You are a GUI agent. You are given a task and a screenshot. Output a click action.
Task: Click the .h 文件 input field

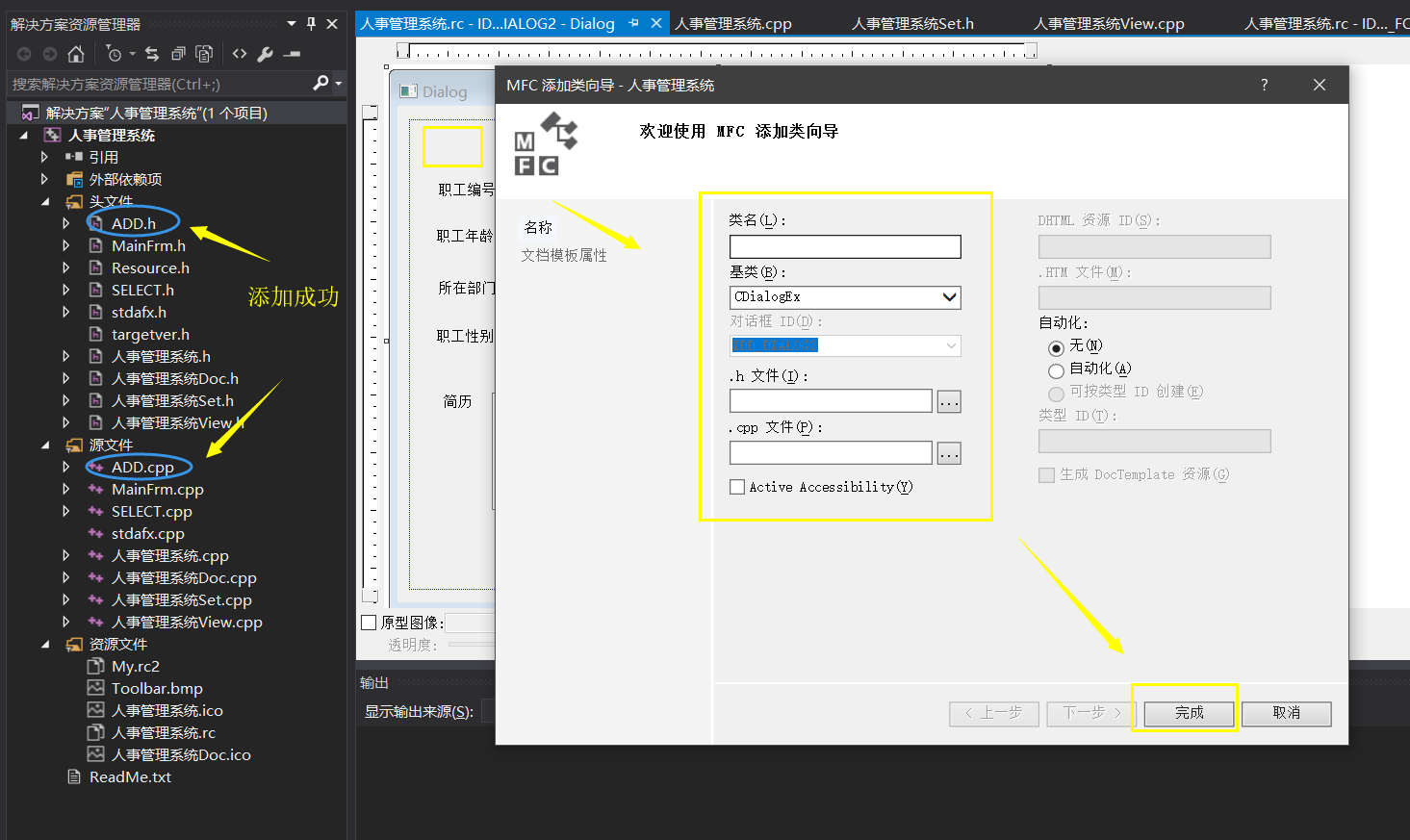(831, 401)
